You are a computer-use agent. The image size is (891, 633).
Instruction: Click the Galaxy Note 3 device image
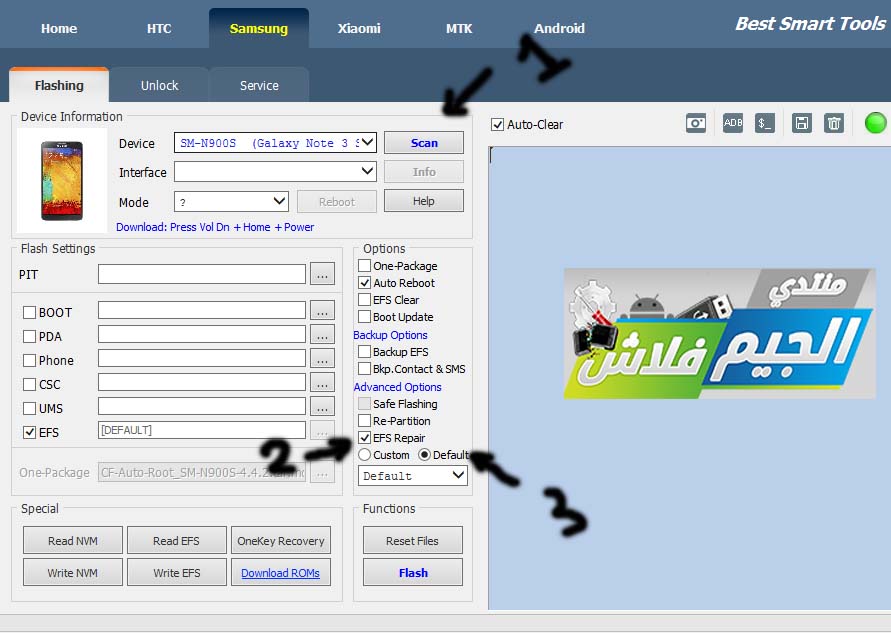coord(62,181)
